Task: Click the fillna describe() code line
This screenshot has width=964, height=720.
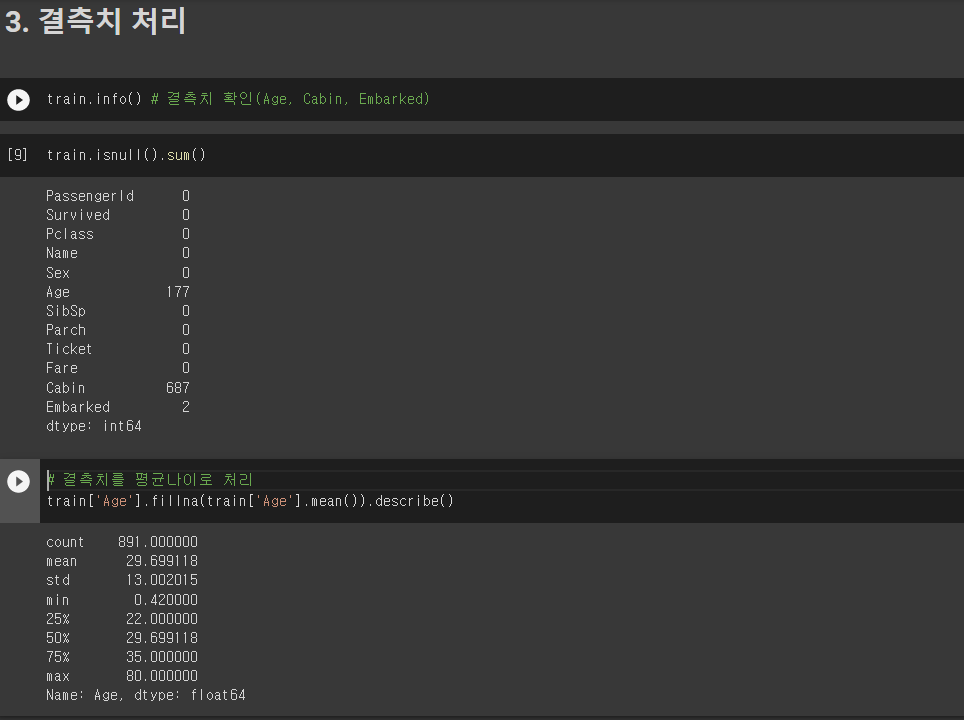Action: click(250, 501)
